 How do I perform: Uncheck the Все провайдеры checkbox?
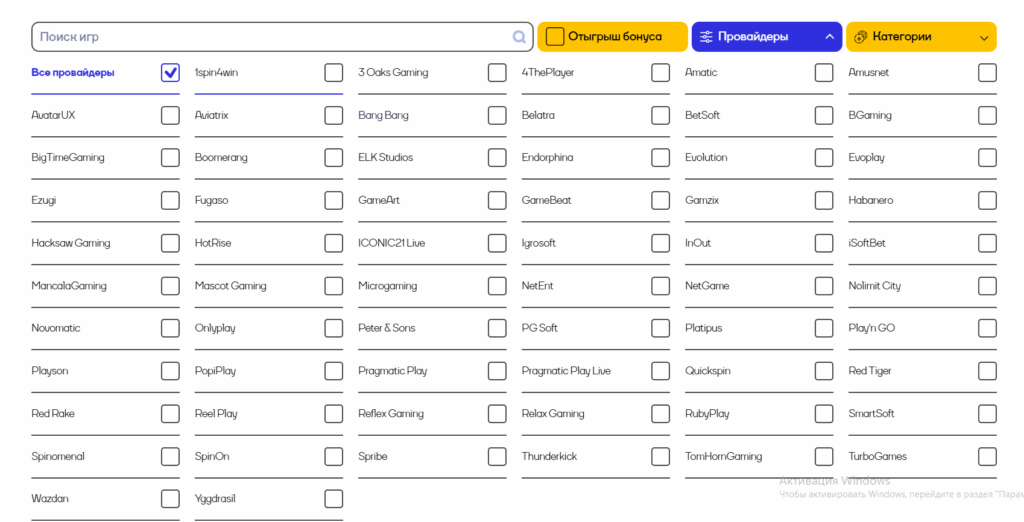(170, 73)
